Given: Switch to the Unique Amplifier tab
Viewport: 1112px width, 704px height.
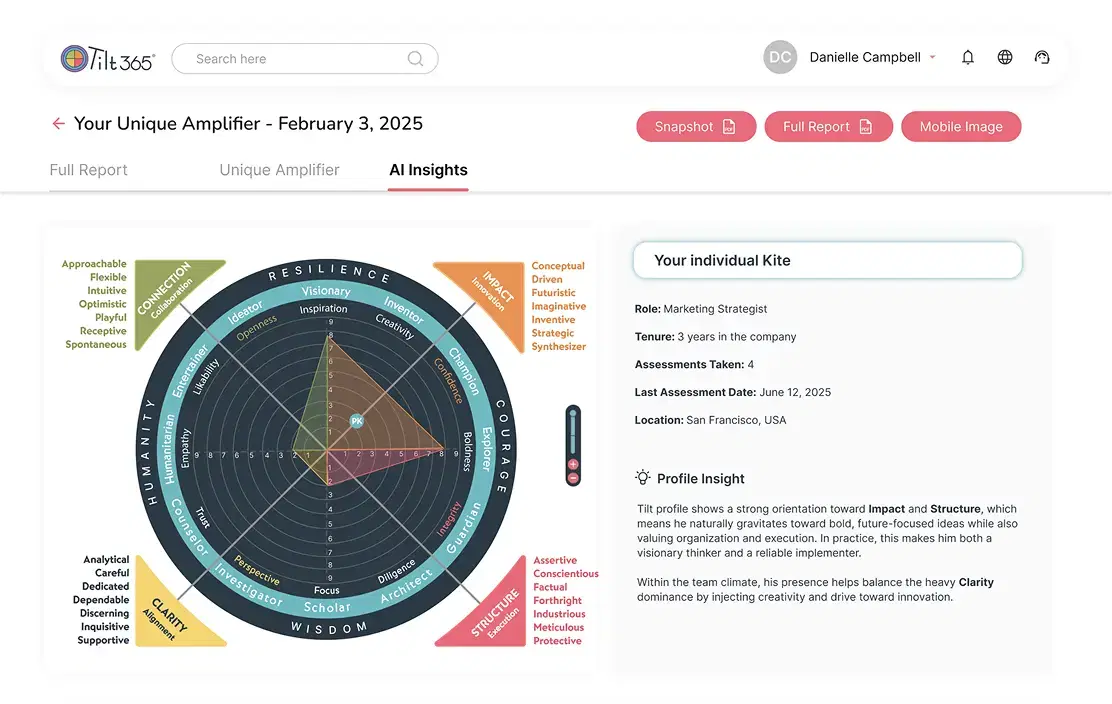Looking at the screenshot, I should pyautogui.click(x=279, y=170).
